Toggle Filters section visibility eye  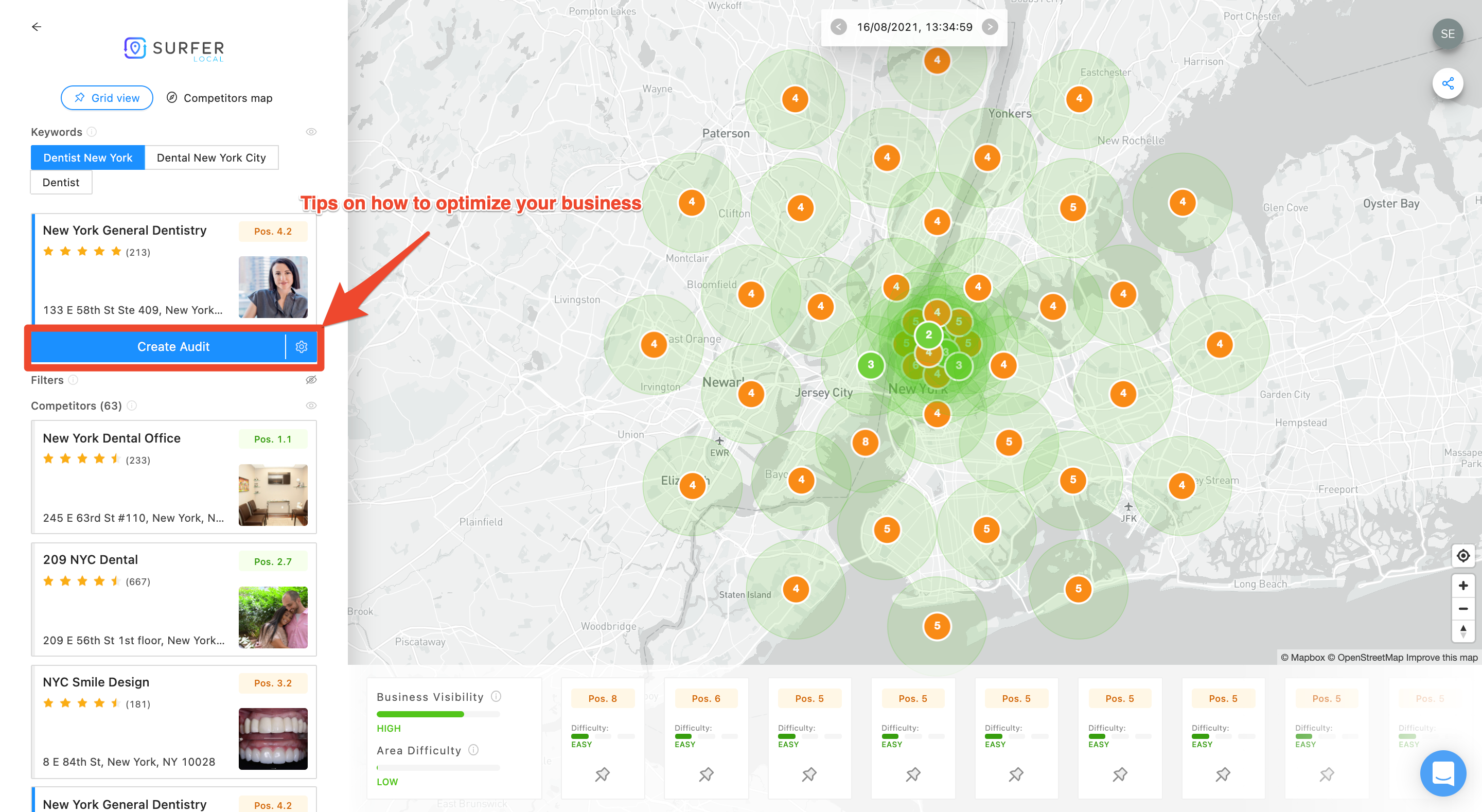(x=311, y=380)
